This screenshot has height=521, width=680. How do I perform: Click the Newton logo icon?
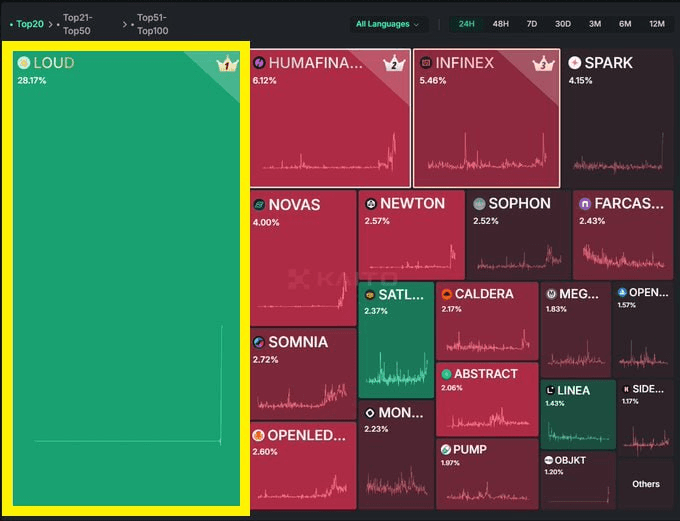click(371, 203)
